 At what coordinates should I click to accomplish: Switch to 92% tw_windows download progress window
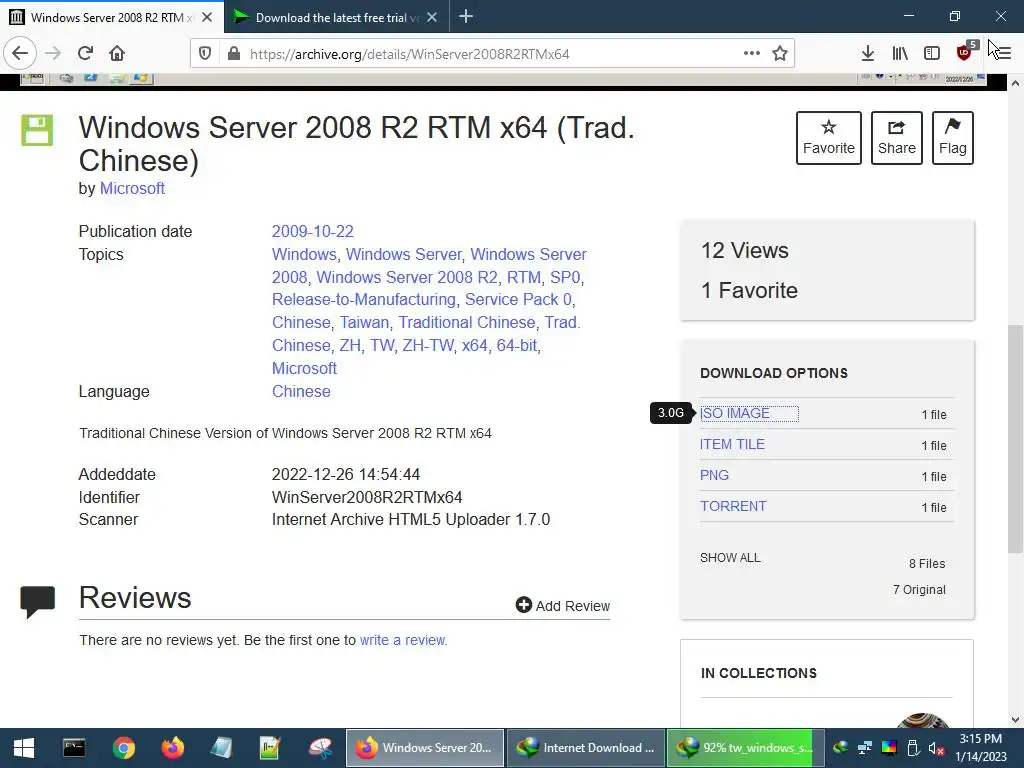(x=744, y=748)
